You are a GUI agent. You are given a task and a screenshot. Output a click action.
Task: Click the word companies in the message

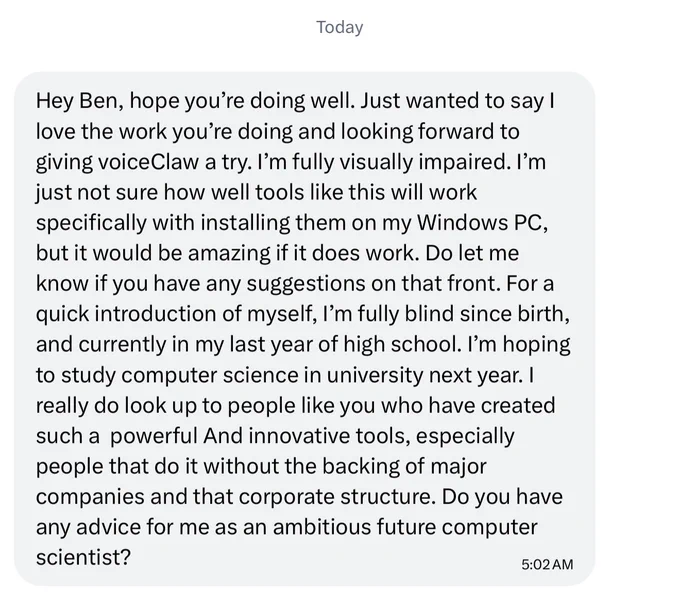90,497
